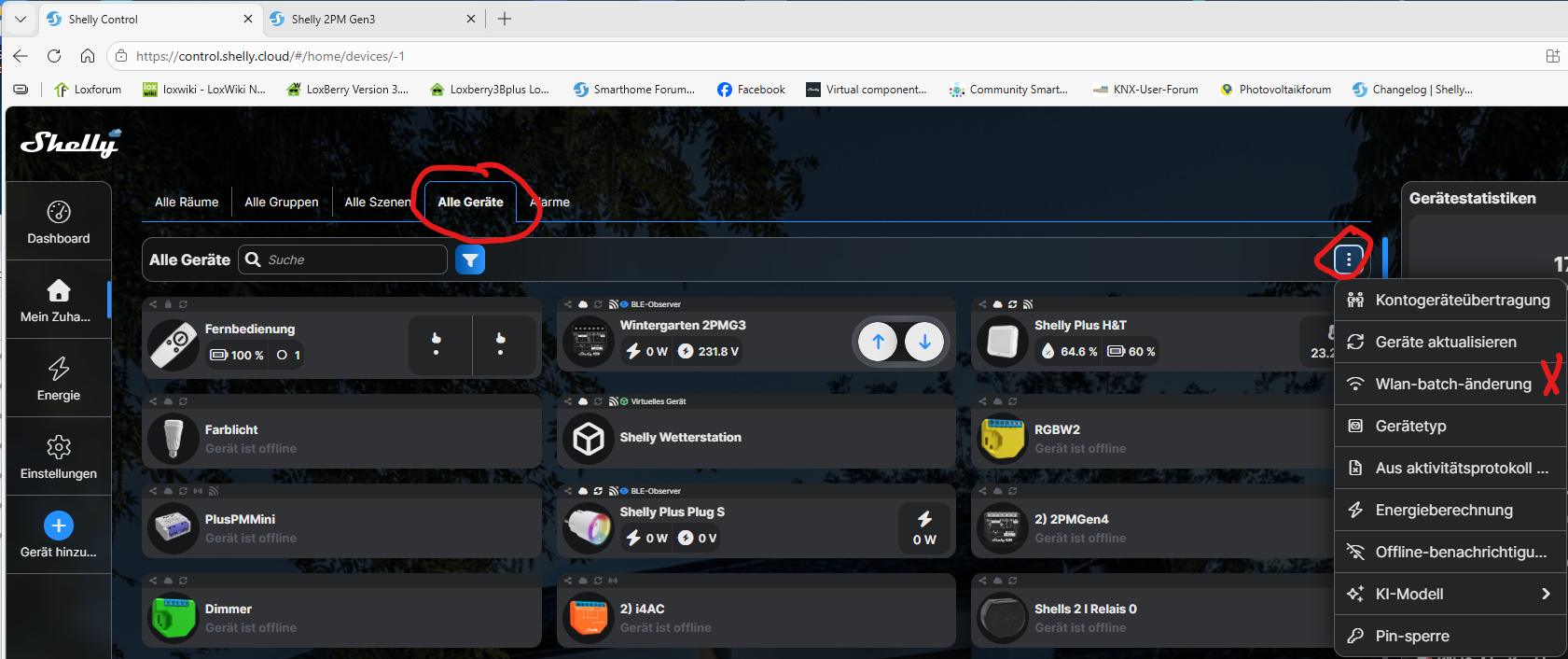Image resolution: width=1568 pixels, height=659 pixels.
Task: Click the browser home button
Action: (87, 56)
